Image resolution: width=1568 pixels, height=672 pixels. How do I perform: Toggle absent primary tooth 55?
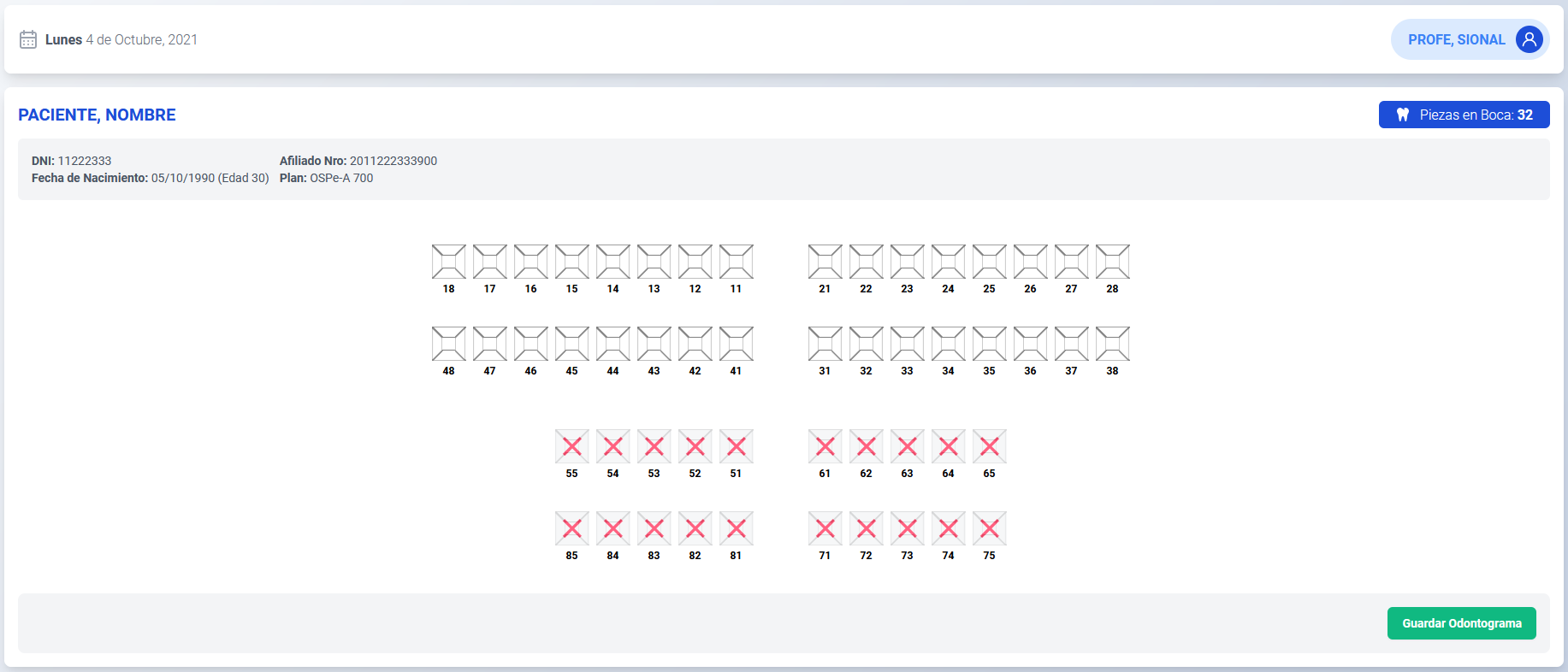click(x=572, y=446)
